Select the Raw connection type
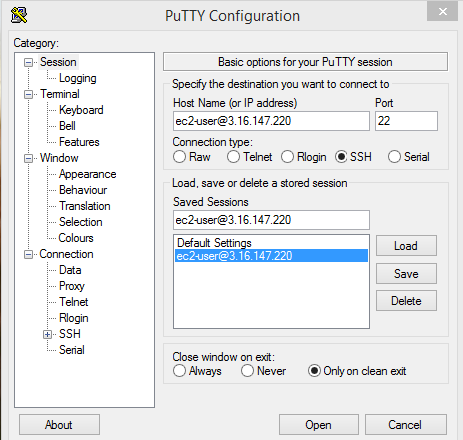The height and width of the screenshot is (440, 463). click(x=179, y=157)
